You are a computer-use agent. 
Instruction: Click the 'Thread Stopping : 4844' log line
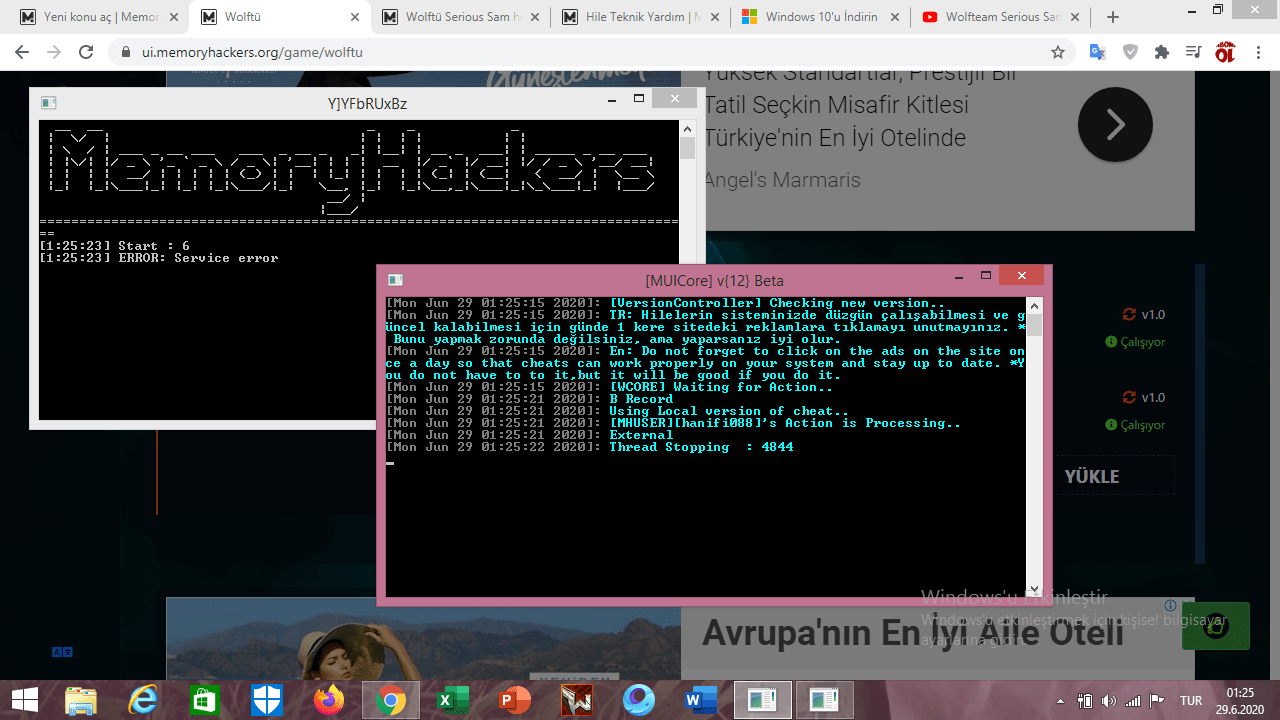pyautogui.click(x=590, y=447)
